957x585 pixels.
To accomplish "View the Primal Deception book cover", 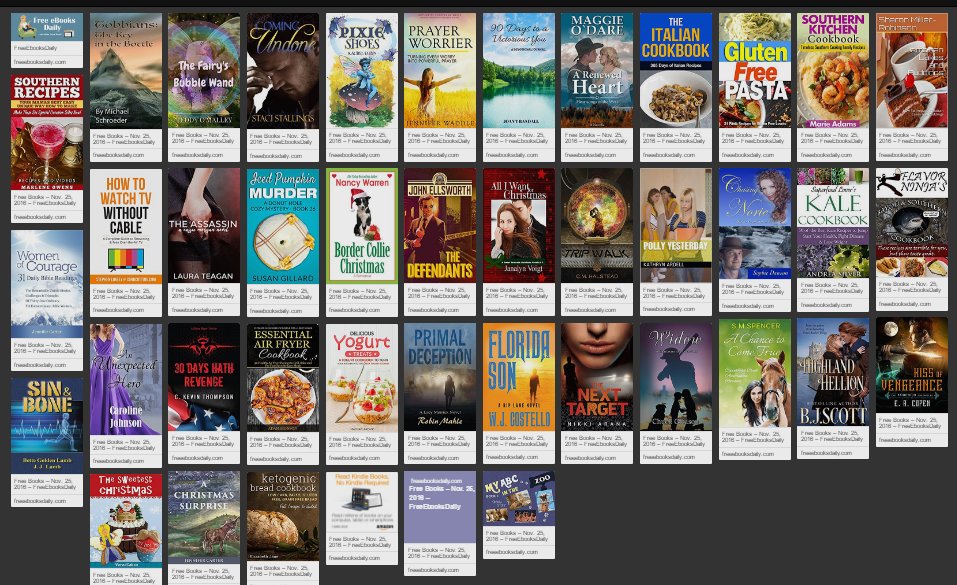I will (x=440, y=380).
